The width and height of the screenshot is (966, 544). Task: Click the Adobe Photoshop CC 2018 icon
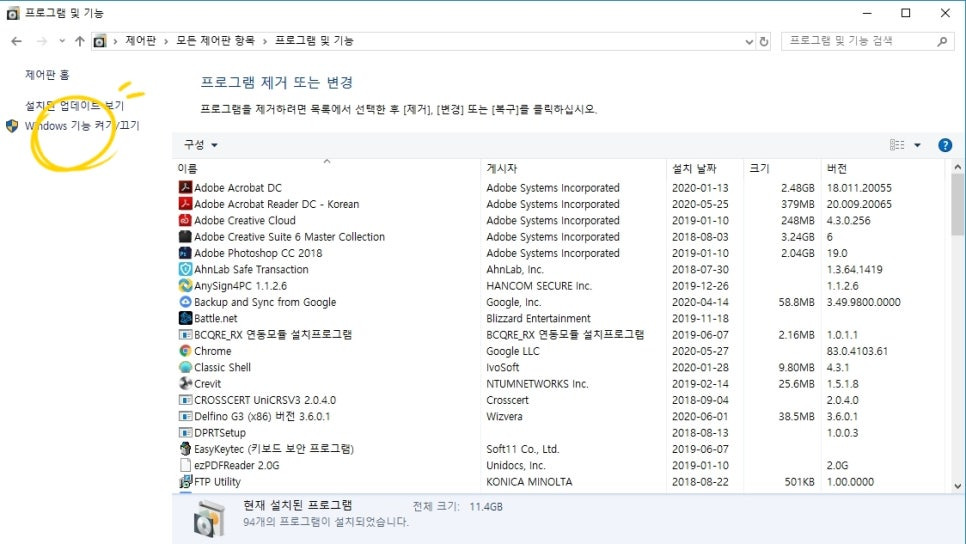pos(185,253)
